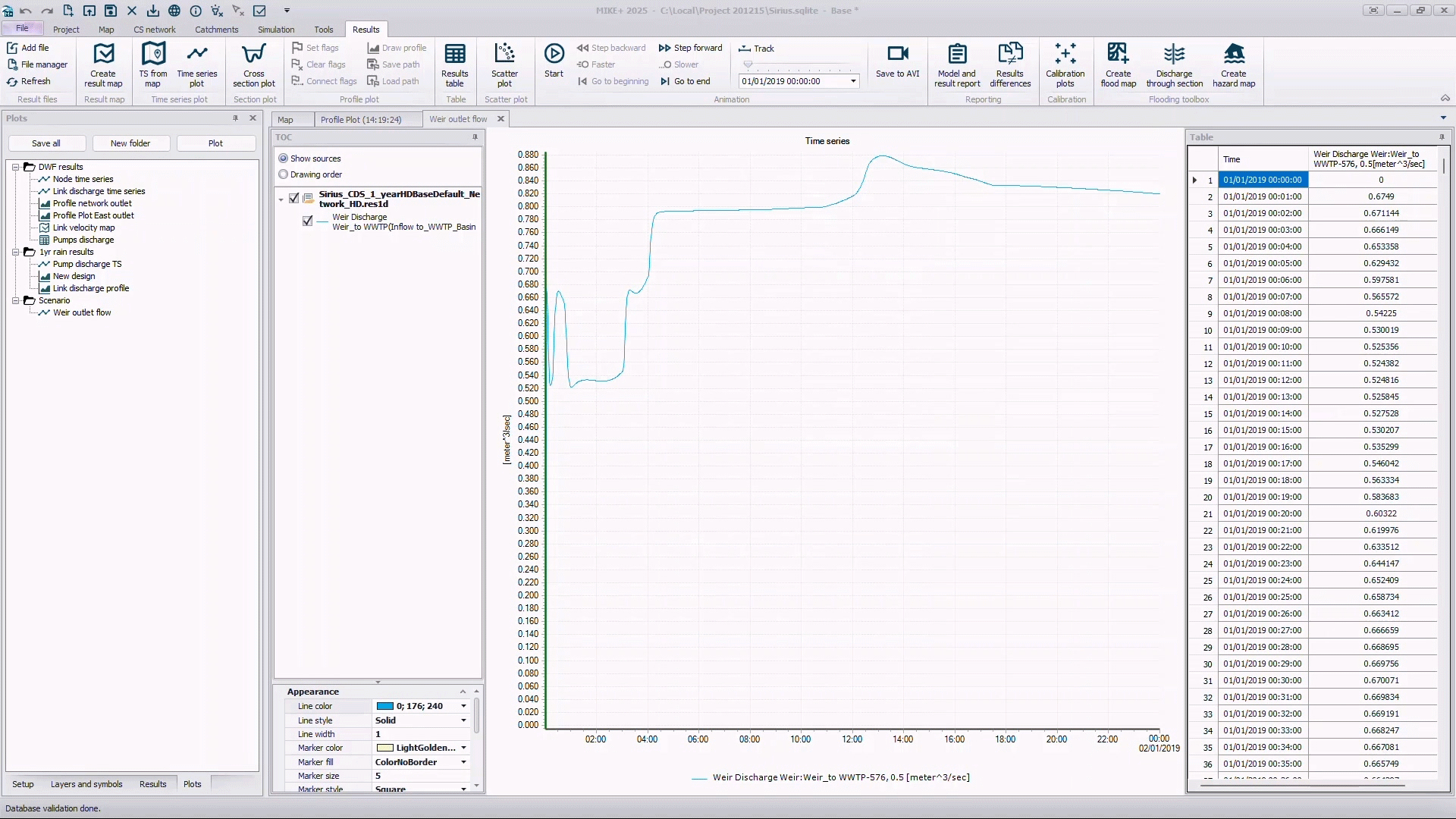Switch to the Simulation ribbon tab
Viewport: 1456px width, 819px height.
[276, 30]
